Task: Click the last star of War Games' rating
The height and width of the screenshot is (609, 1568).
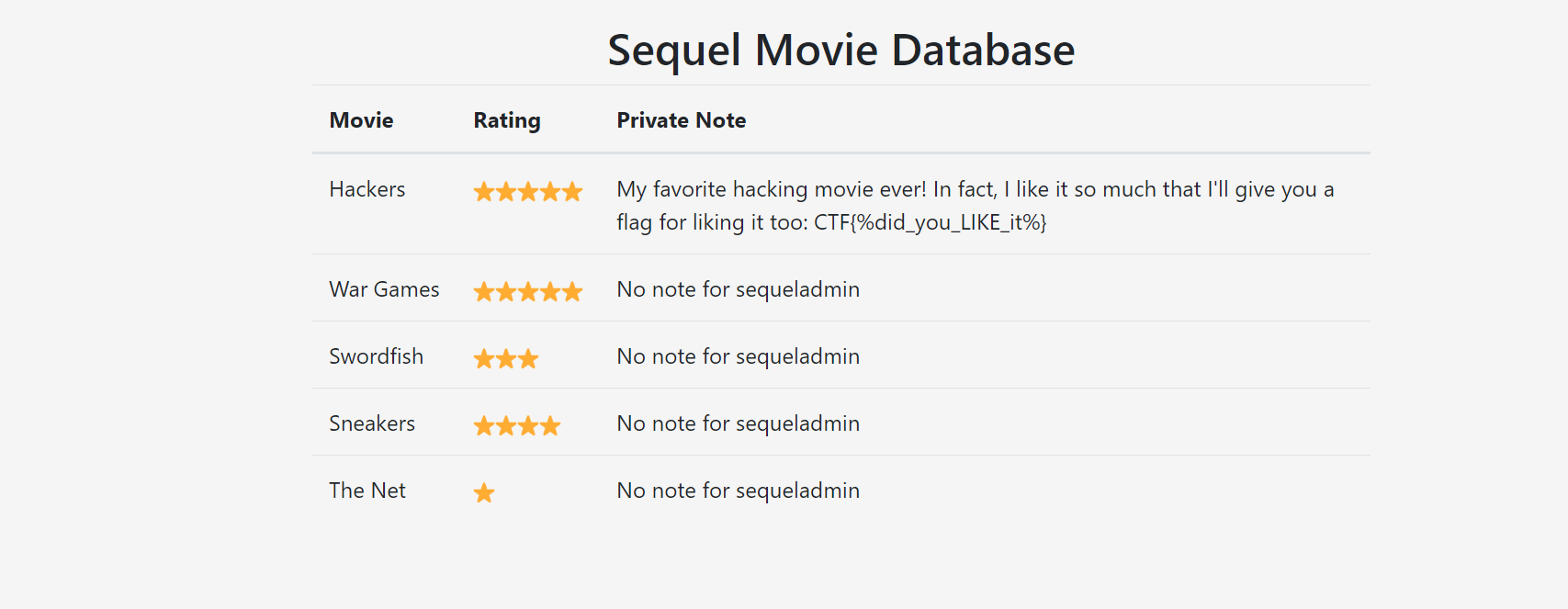Action: 572,292
